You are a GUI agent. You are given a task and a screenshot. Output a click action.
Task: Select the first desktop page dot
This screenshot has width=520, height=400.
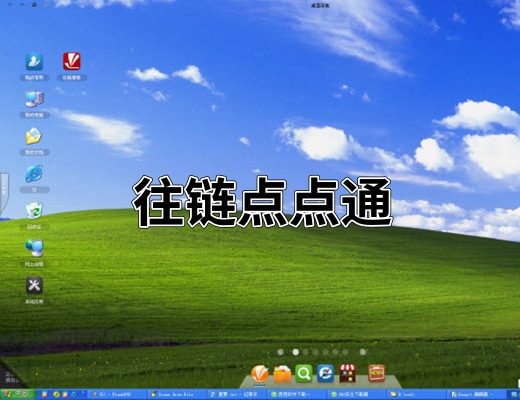coord(281,352)
